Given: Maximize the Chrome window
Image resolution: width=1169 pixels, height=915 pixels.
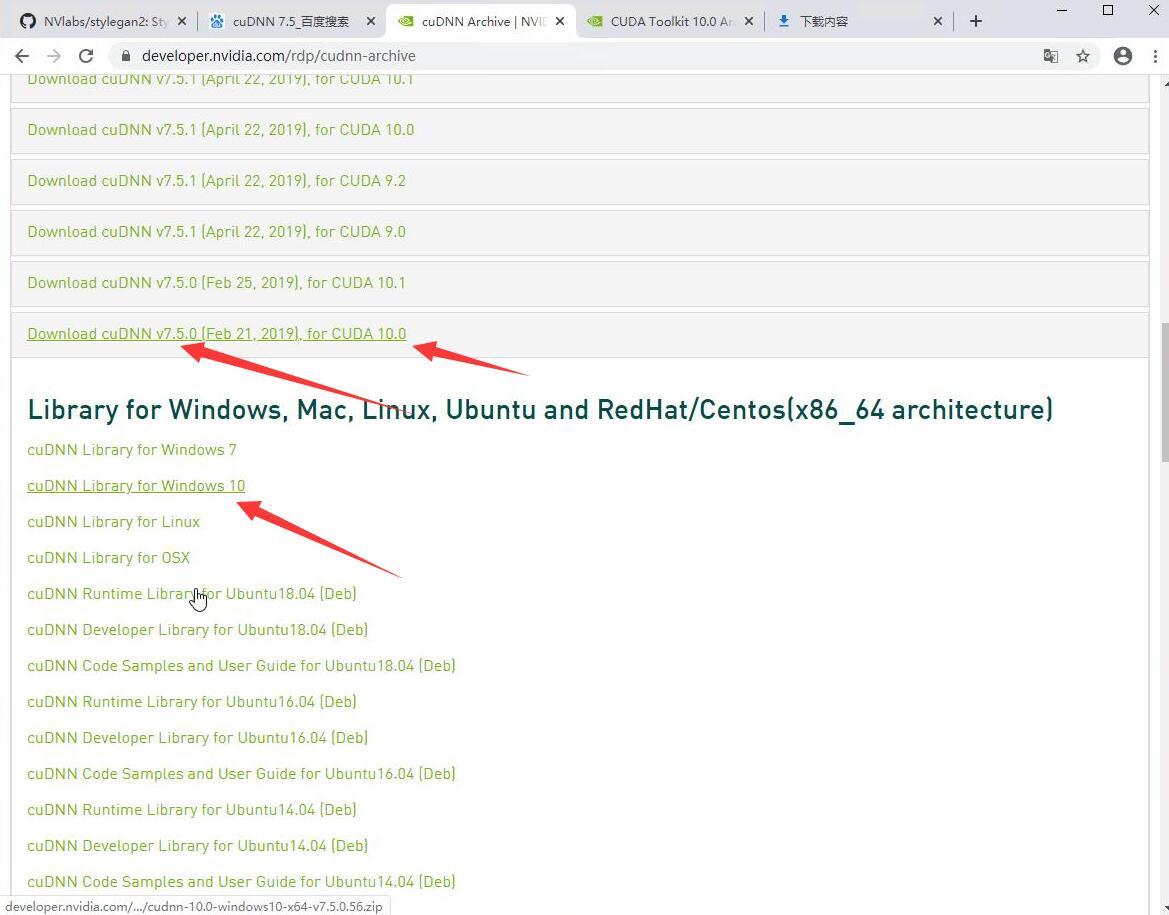Looking at the screenshot, I should pyautogui.click(x=1108, y=10).
